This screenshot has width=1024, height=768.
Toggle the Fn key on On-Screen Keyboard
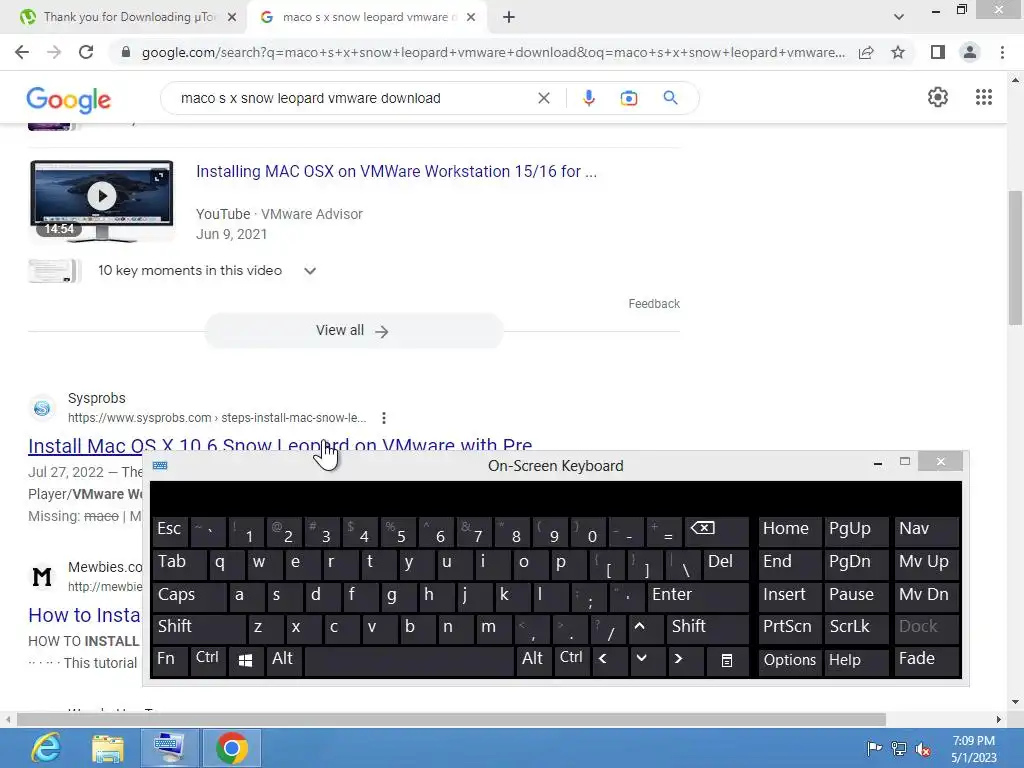[x=170, y=661]
